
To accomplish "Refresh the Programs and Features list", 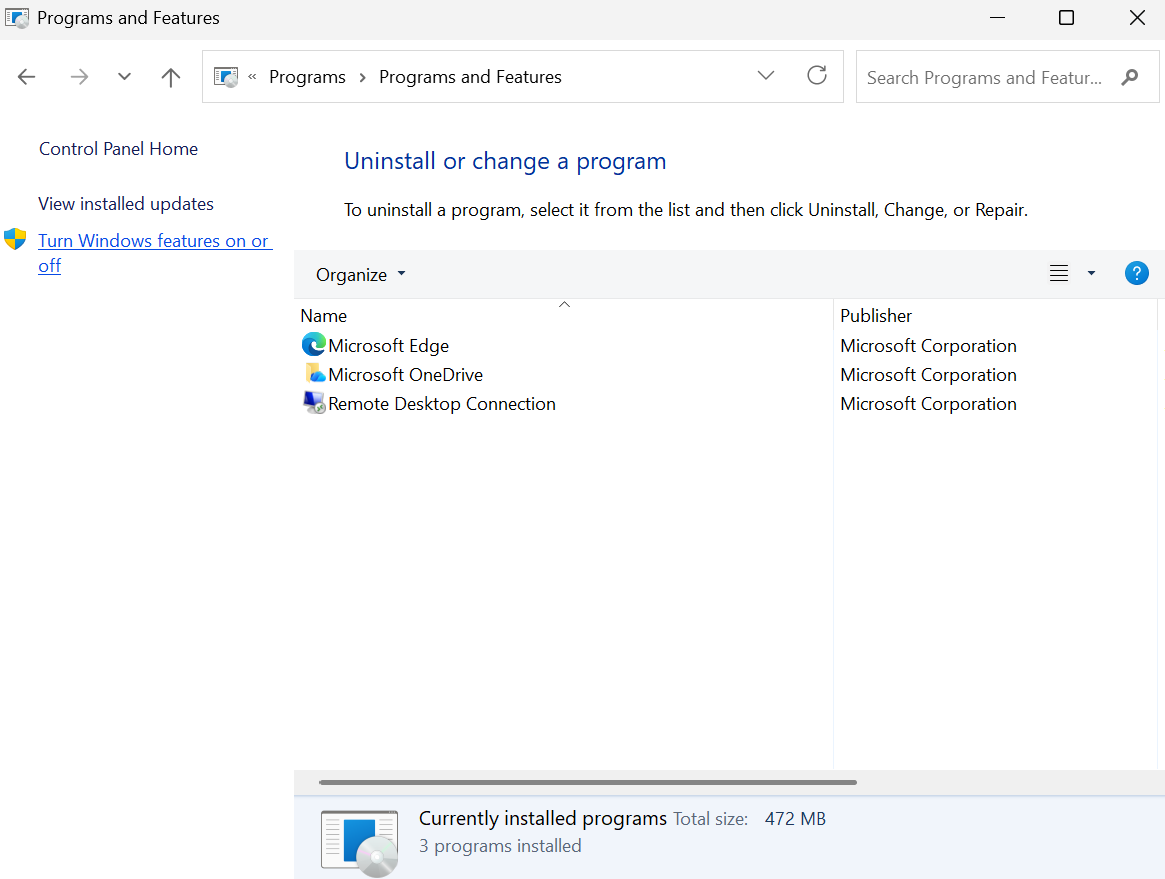I will click(817, 76).
